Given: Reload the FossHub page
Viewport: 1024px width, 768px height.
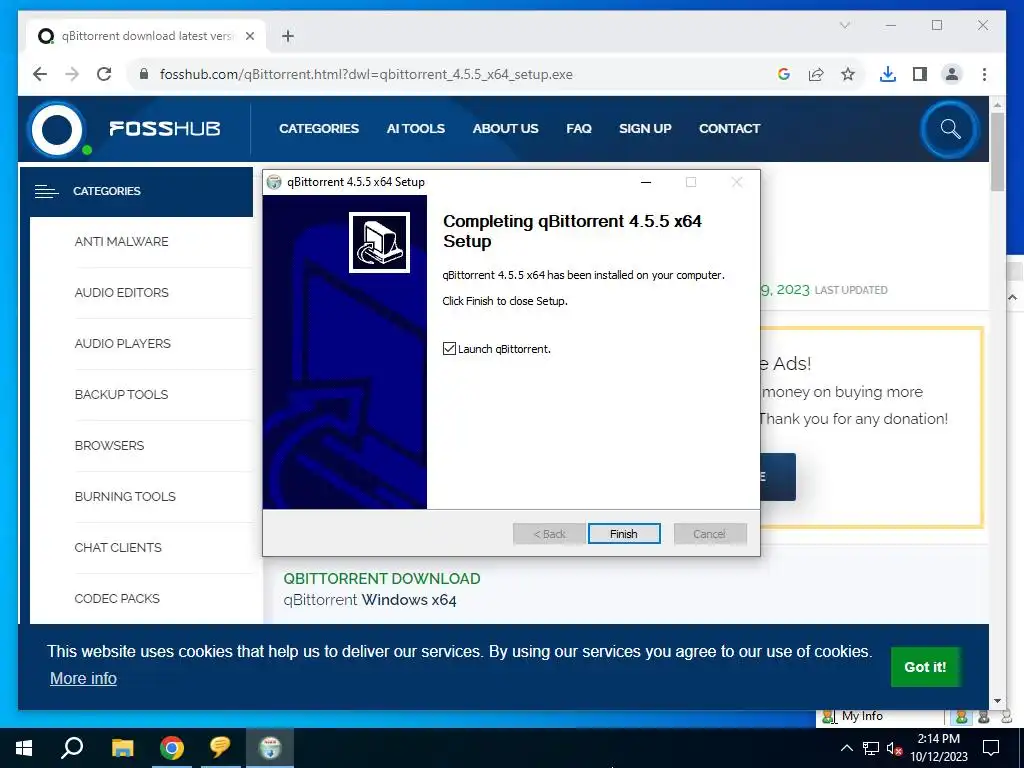Looking at the screenshot, I should 104,74.
